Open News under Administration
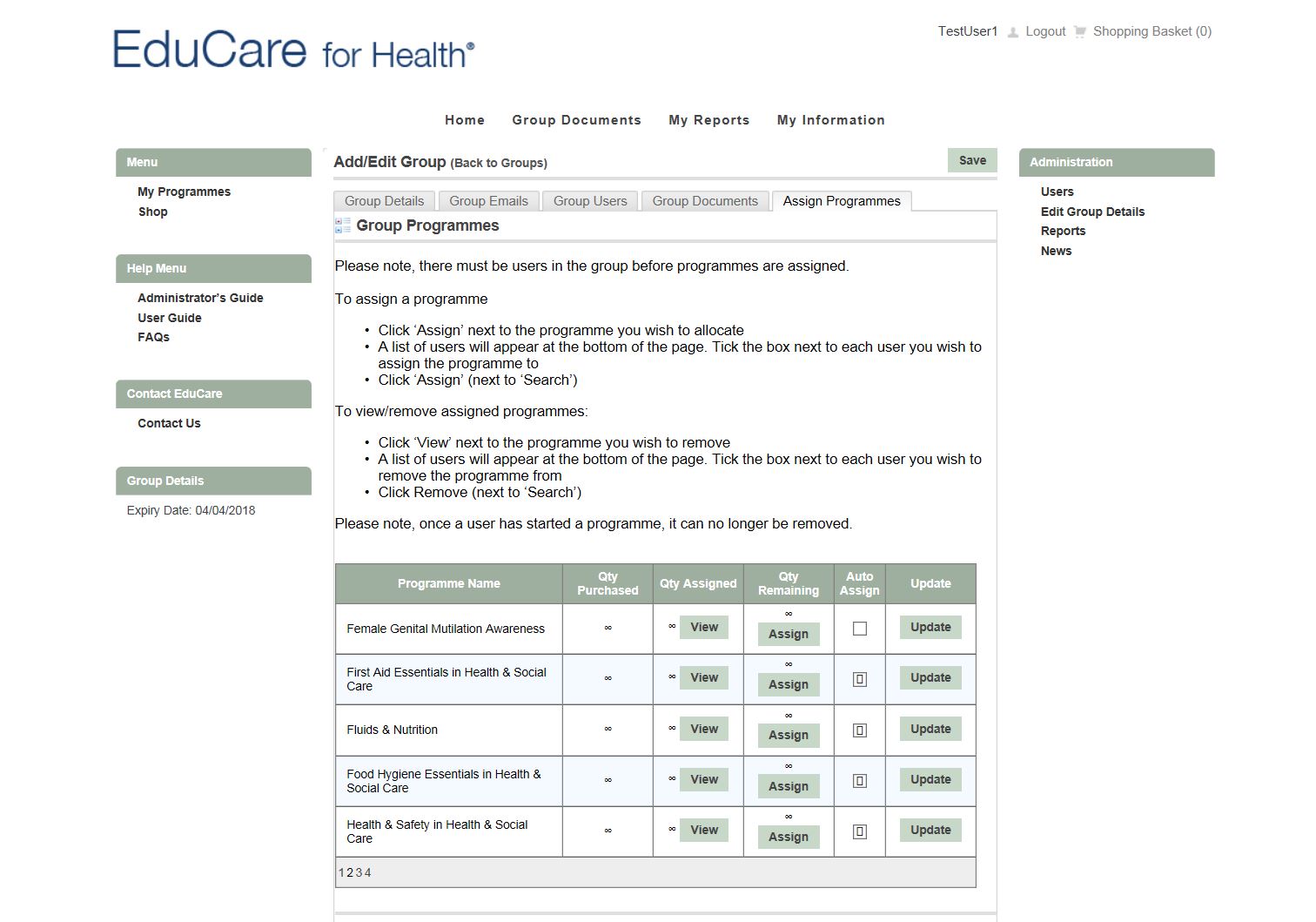Screen dimensions: 1316x922 coord(1056,251)
